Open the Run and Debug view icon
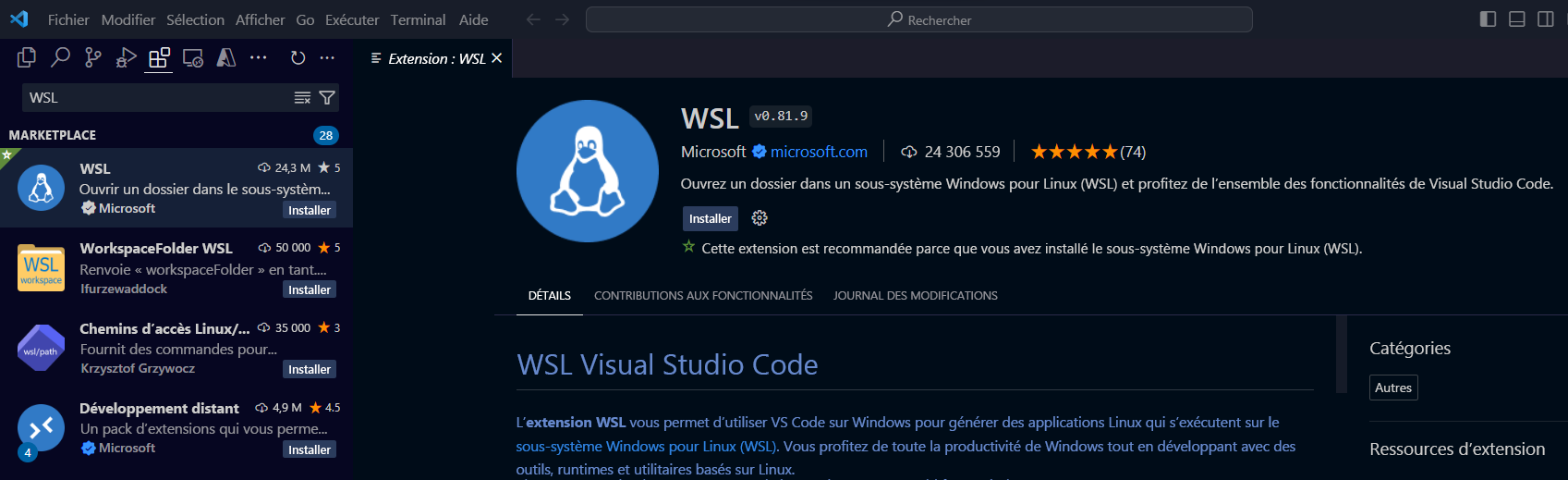This screenshot has width=1568, height=480. [127, 57]
